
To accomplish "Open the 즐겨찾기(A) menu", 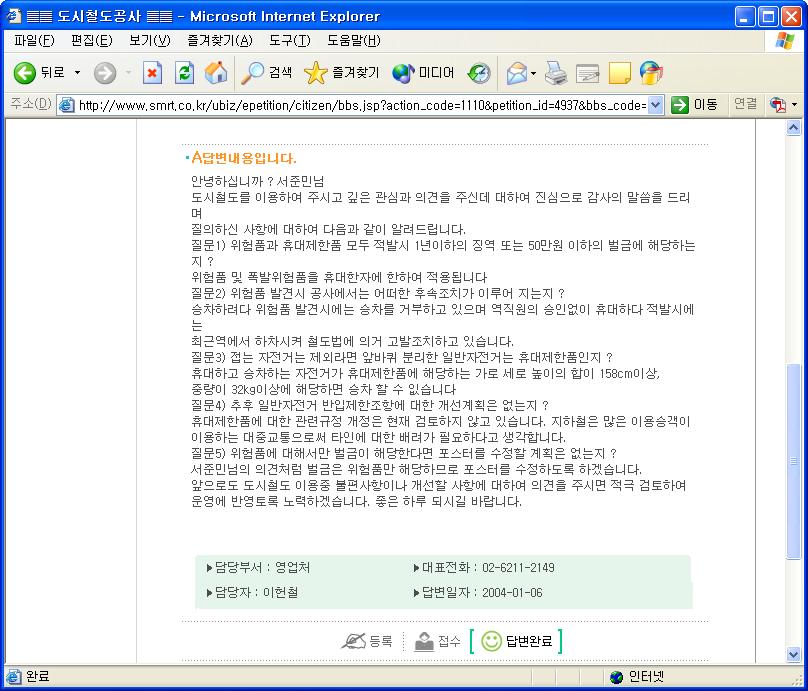I will pyautogui.click(x=219, y=40).
